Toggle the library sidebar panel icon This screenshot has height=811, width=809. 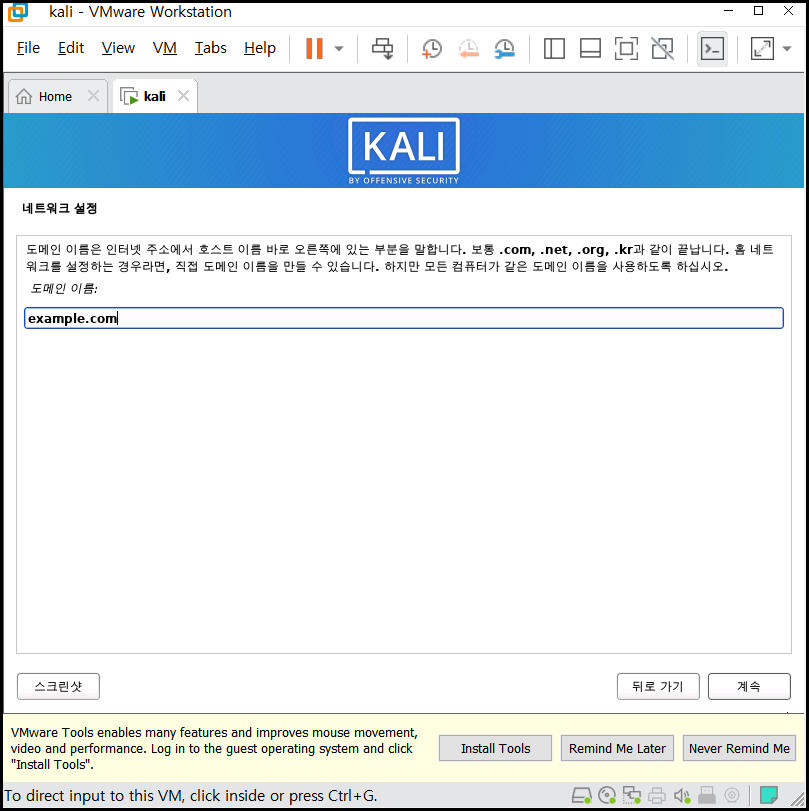[x=554, y=49]
